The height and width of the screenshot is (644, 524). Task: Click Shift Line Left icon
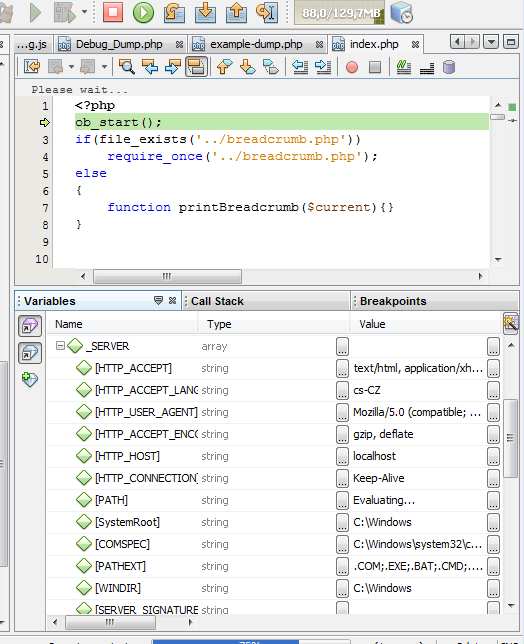(300, 67)
